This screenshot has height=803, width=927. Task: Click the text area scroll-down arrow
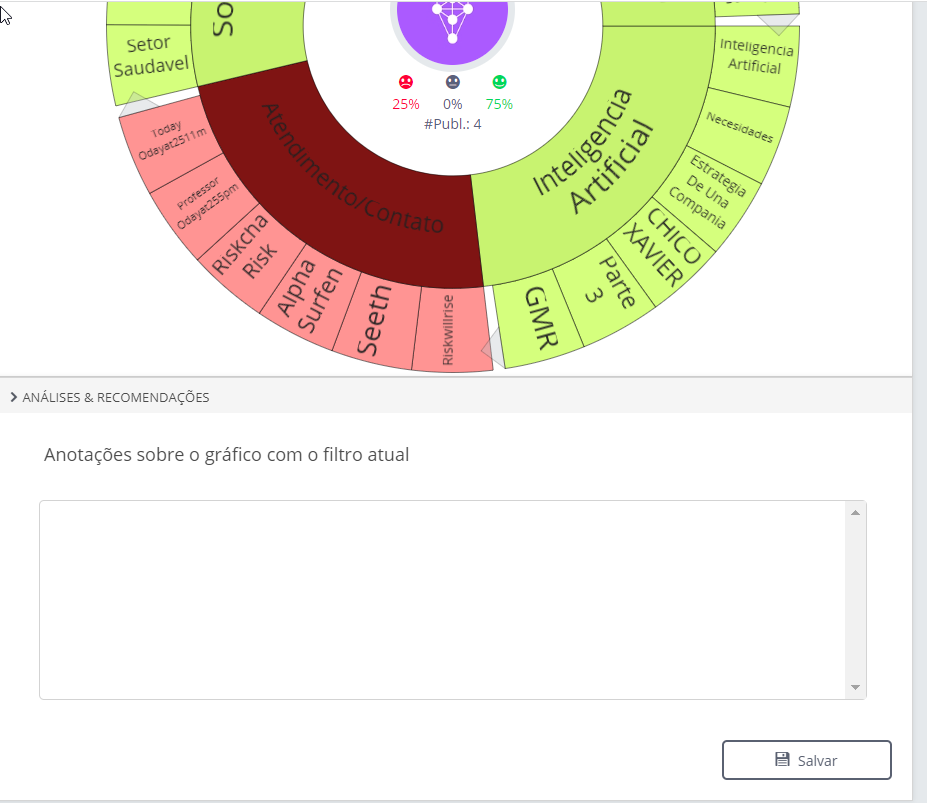(x=854, y=687)
